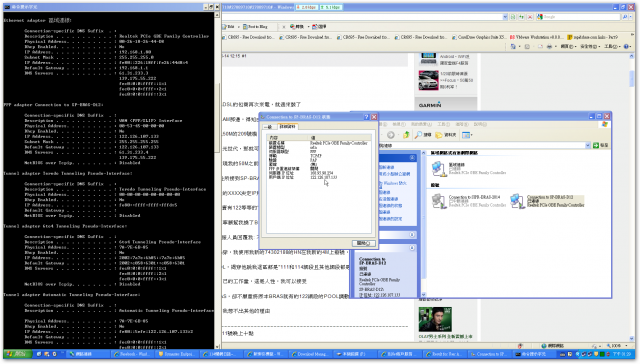Open the Help menu in Network Connections window
640x364 pixels.
tap(480, 124)
